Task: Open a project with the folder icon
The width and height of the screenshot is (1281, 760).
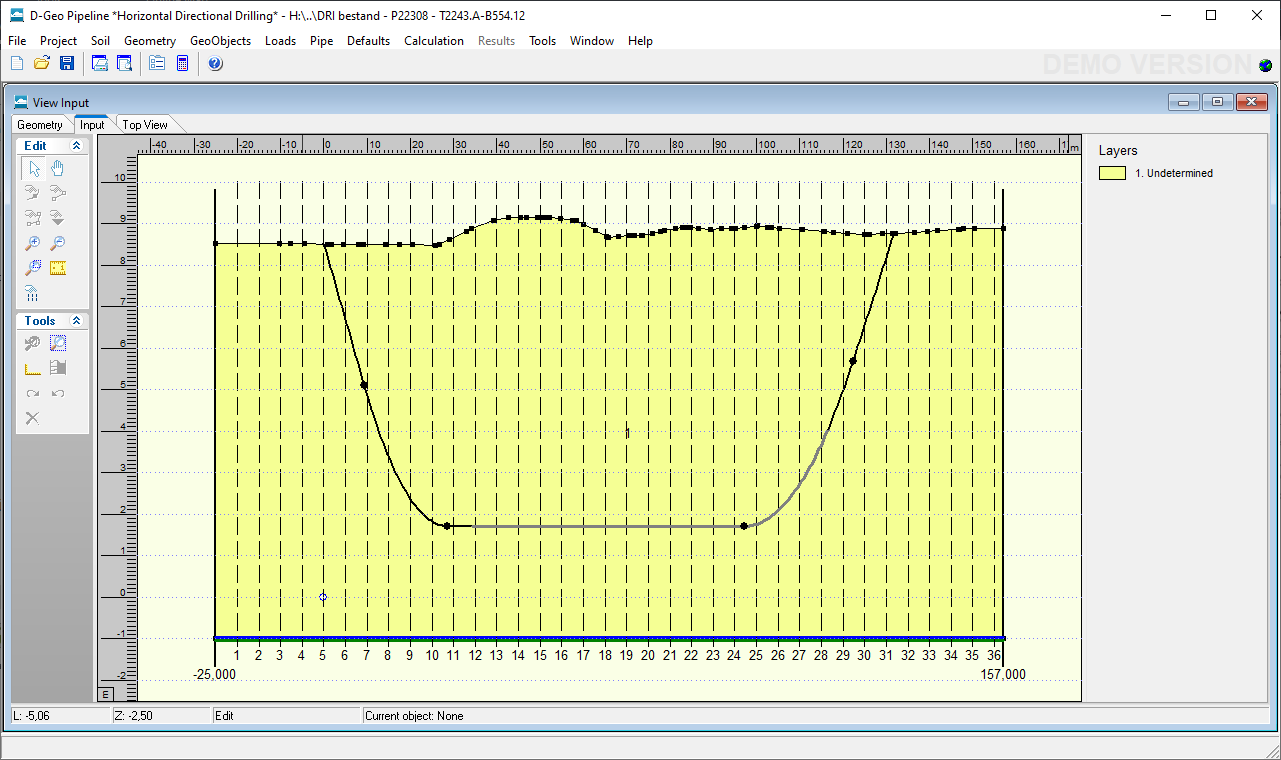Action: (42, 64)
